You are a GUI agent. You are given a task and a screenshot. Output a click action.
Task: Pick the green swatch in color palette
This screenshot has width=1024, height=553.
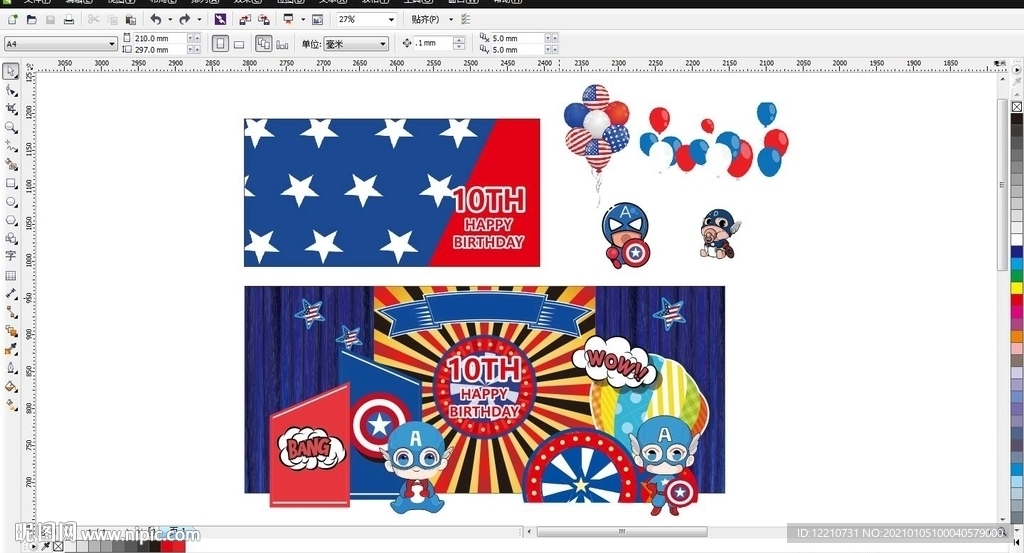click(1016, 275)
